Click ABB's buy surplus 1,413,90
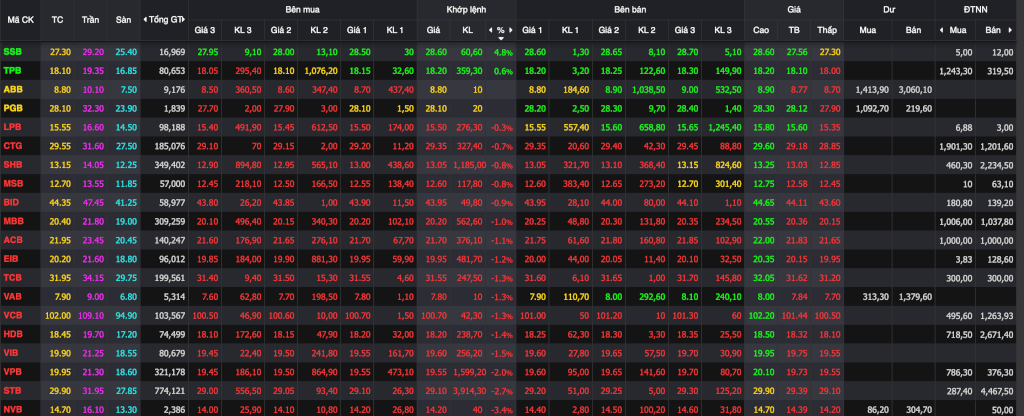Viewport: 1024px width, 416px height. click(872, 89)
